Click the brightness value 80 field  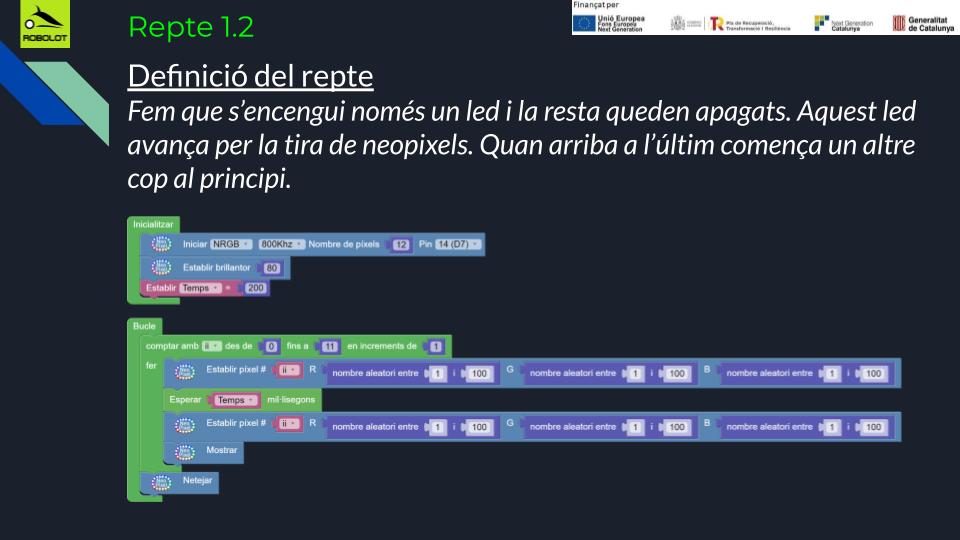272,268
